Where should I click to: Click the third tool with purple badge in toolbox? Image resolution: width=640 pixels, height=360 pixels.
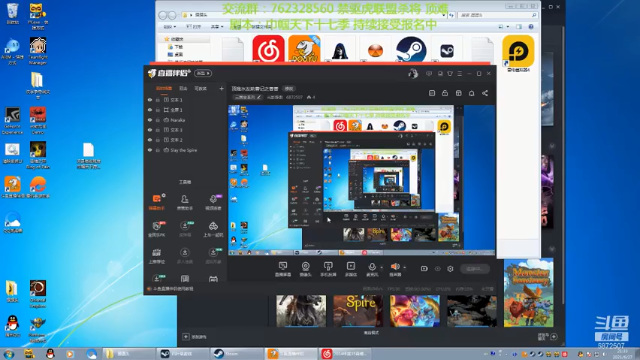[213, 202]
